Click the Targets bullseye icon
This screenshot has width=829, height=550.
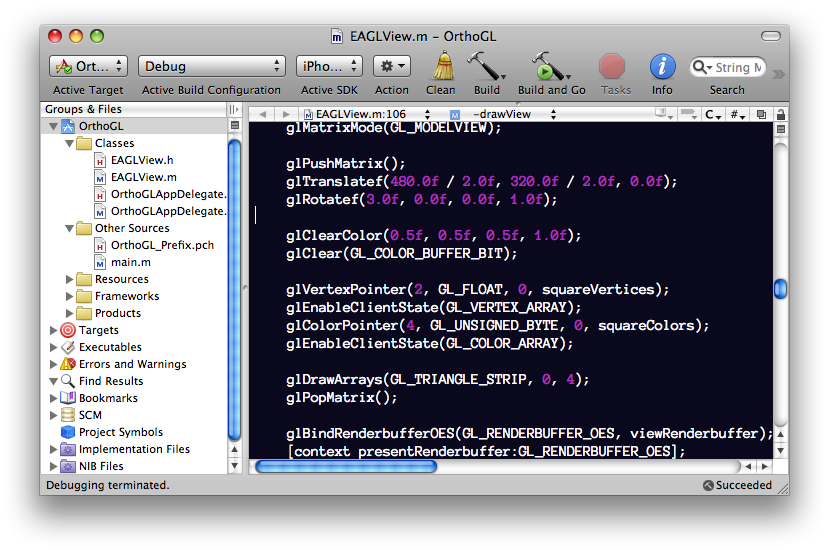pyautogui.click(x=68, y=330)
